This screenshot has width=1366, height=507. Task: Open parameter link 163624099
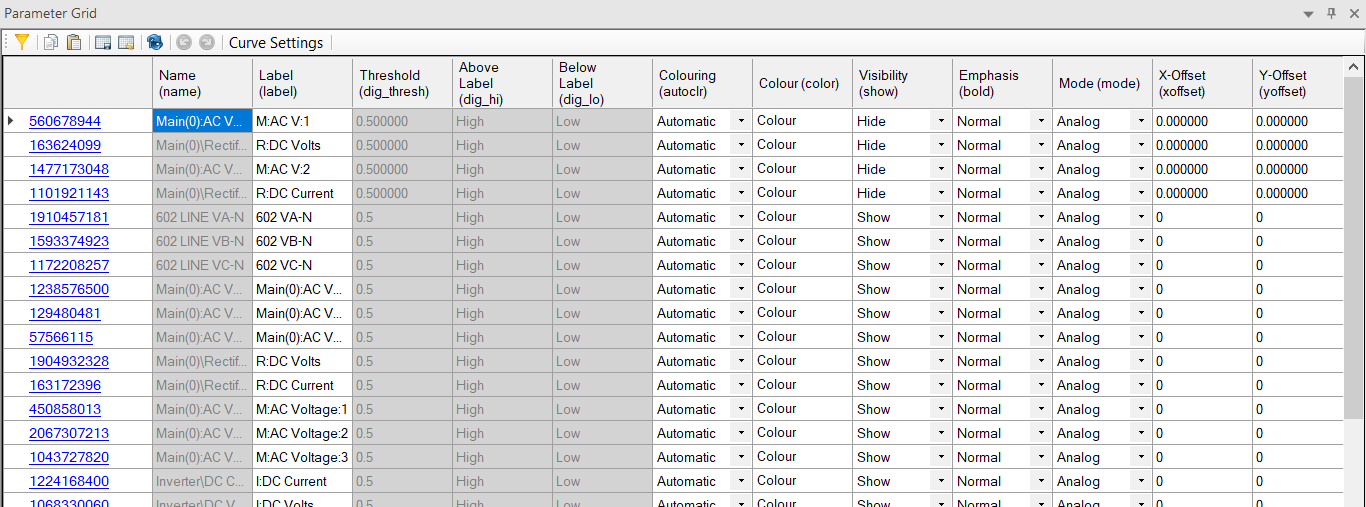pyautogui.click(x=65, y=145)
